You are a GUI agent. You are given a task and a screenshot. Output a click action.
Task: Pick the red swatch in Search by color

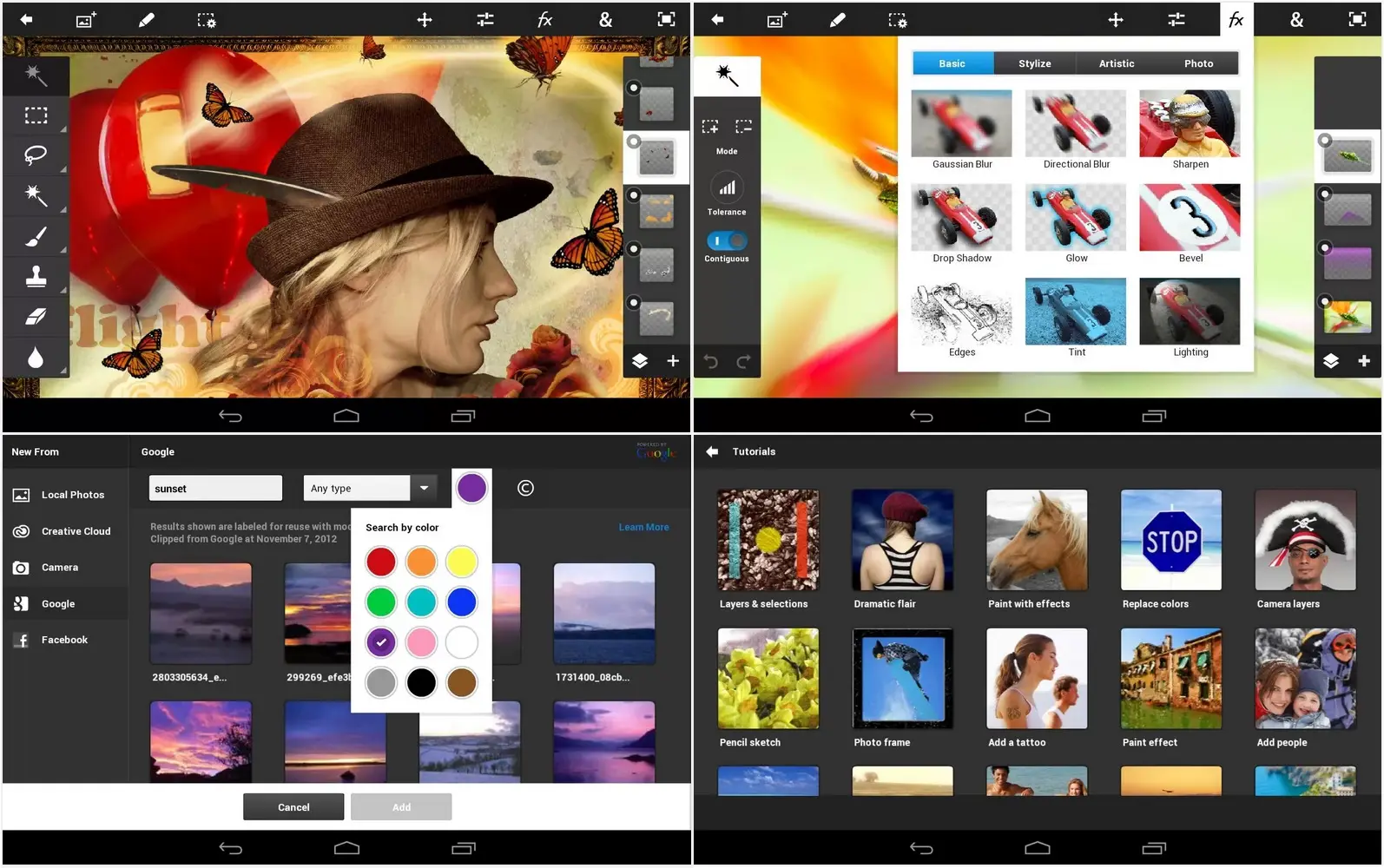click(x=380, y=562)
